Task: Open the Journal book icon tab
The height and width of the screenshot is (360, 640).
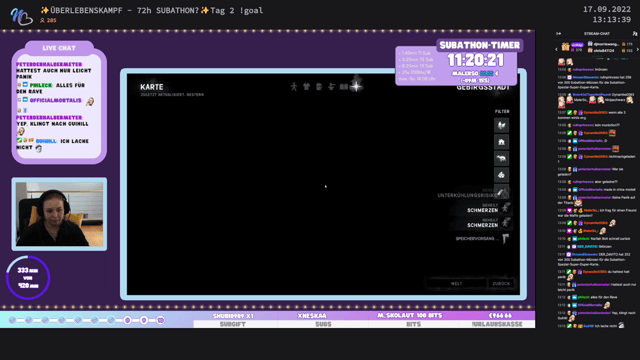Action: [344, 87]
